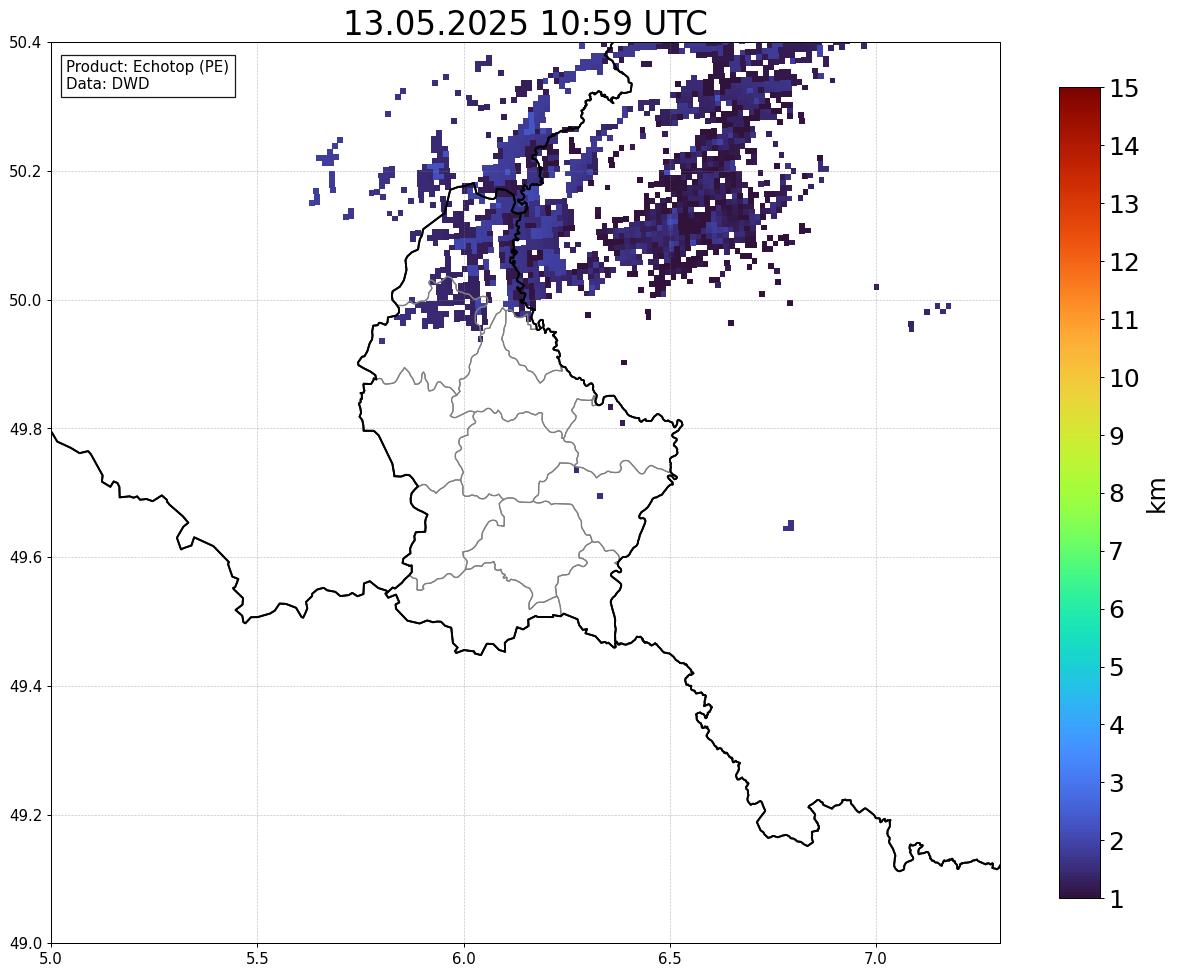Click latitude axis label 49.6
Image resolution: width=1178 pixels, height=976 pixels.
click(x=25, y=557)
